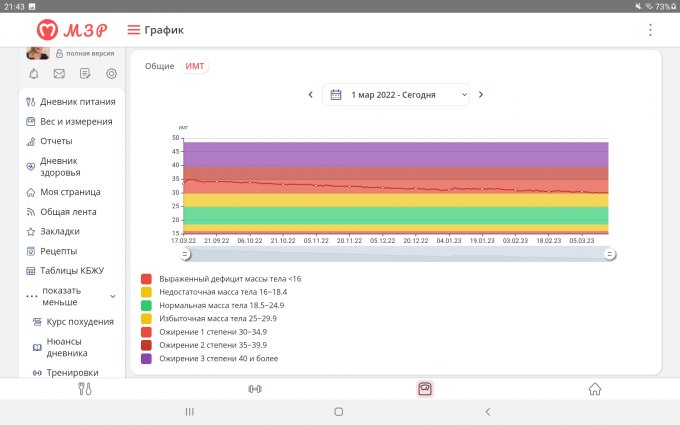Tap the dumbbell workouts icon in bottom bar
The image size is (680, 425).
click(x=255, y=389)
